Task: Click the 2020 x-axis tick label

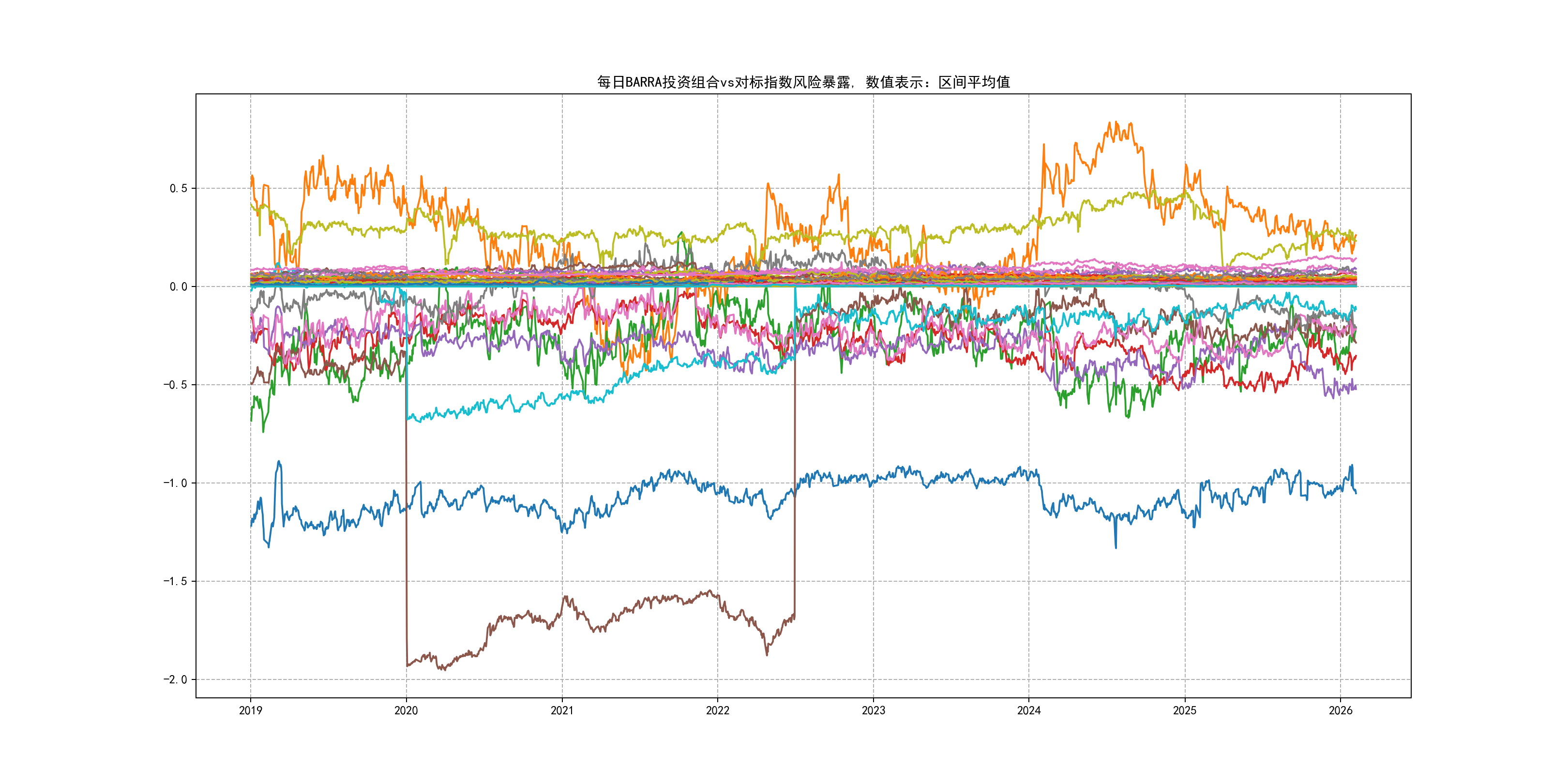Action: click(406, 710)
